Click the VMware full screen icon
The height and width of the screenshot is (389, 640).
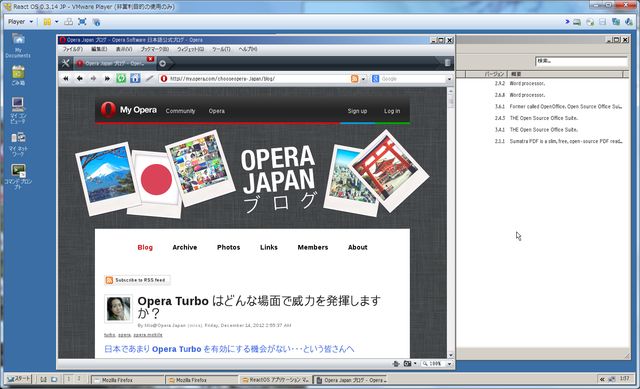coord(82,22)
